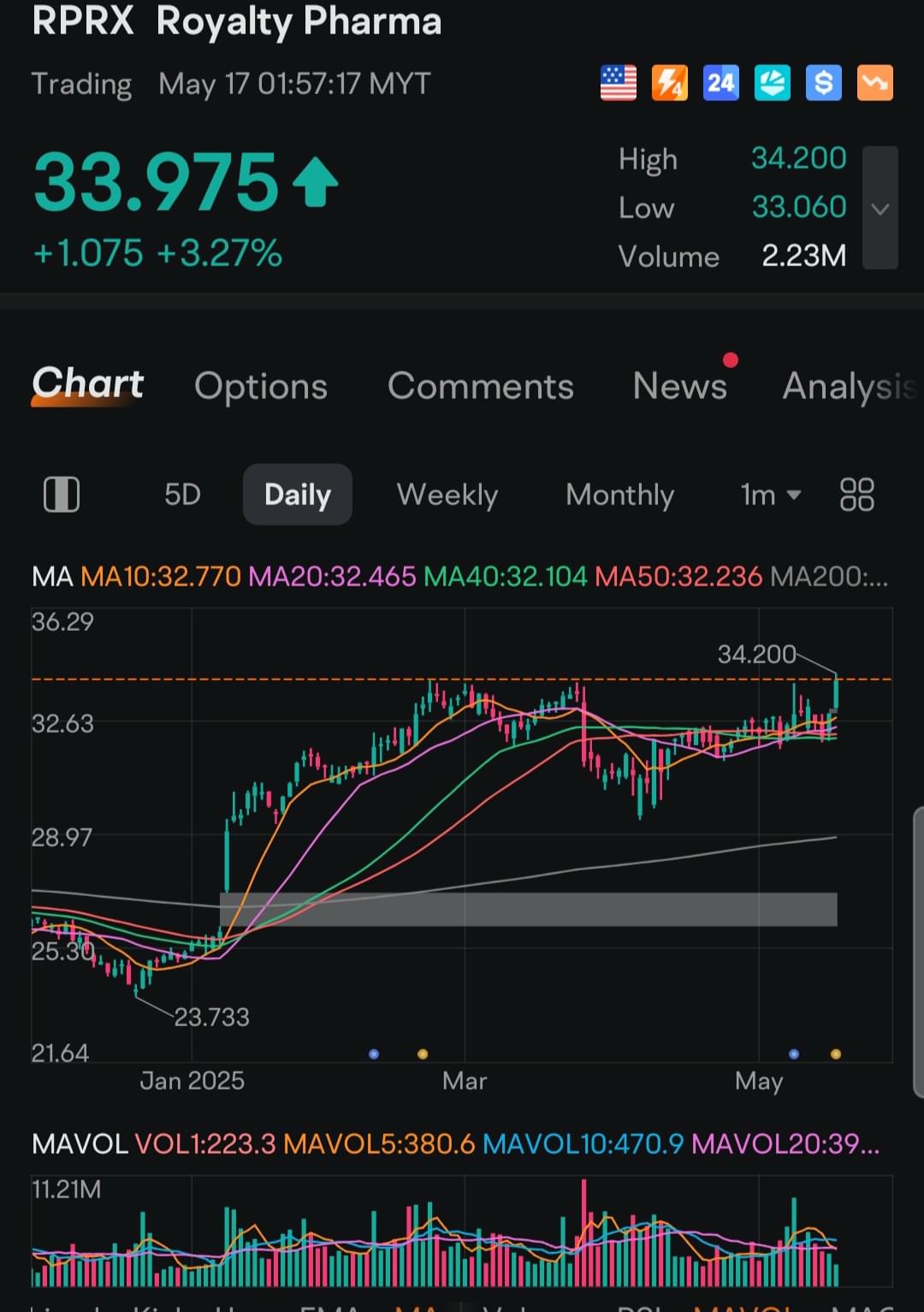Tap the VOL1:223.3 volume label
The image size is (924, 1312).
click(205, 1144)
